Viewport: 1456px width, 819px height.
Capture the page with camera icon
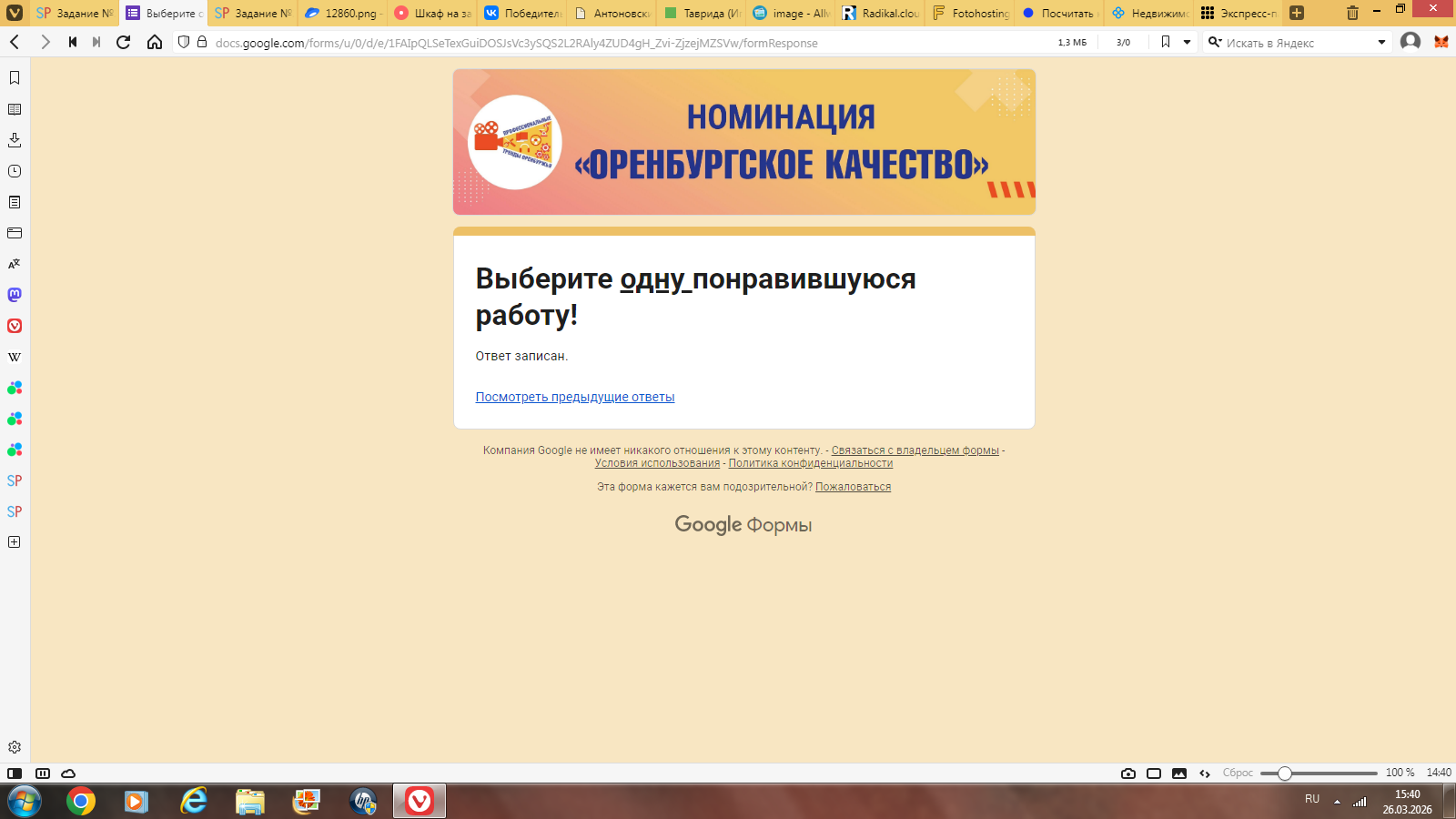(x=1128, y=773)
